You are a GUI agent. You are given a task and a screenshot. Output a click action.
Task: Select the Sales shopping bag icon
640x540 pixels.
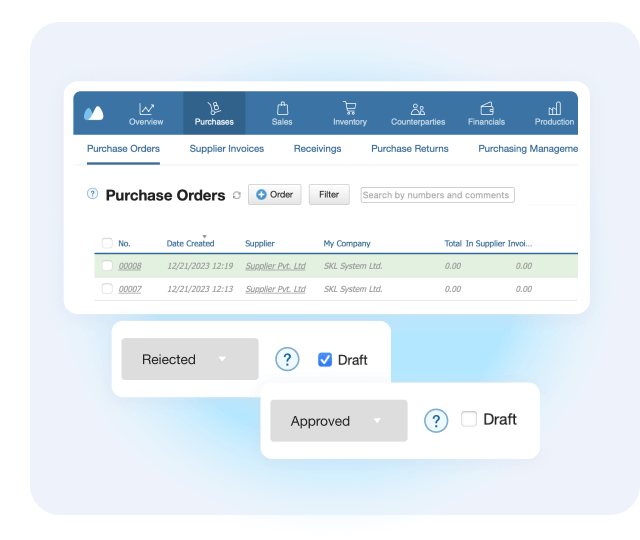(x=282, y=108)
